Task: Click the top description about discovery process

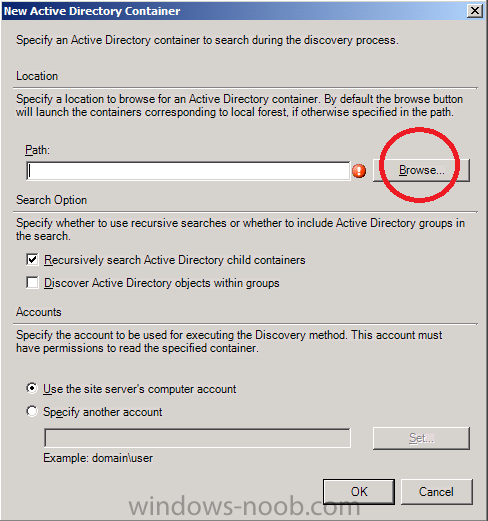Action: pos(207,40)
